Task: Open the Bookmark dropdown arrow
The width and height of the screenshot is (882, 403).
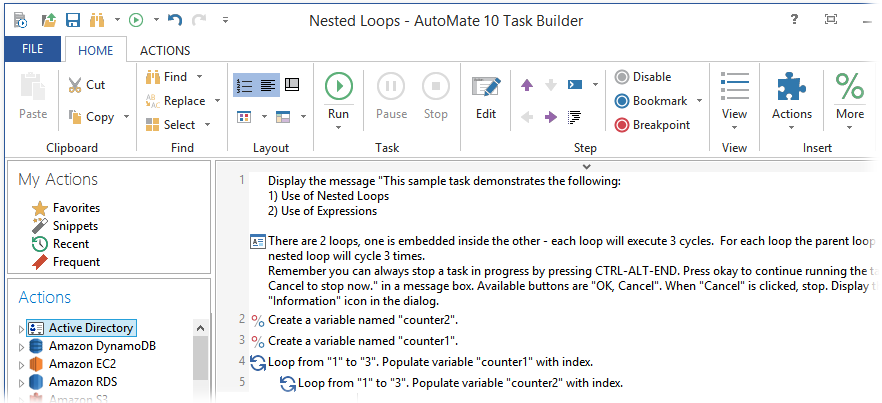Action: tap(699, 101)
